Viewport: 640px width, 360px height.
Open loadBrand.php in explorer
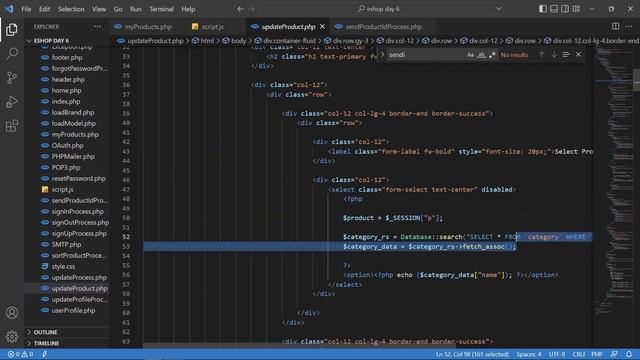73,113
